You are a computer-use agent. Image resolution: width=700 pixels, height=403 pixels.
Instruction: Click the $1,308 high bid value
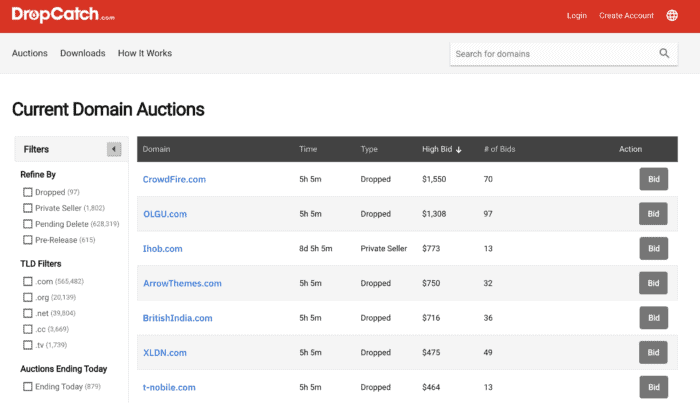[x=434, y=214]
